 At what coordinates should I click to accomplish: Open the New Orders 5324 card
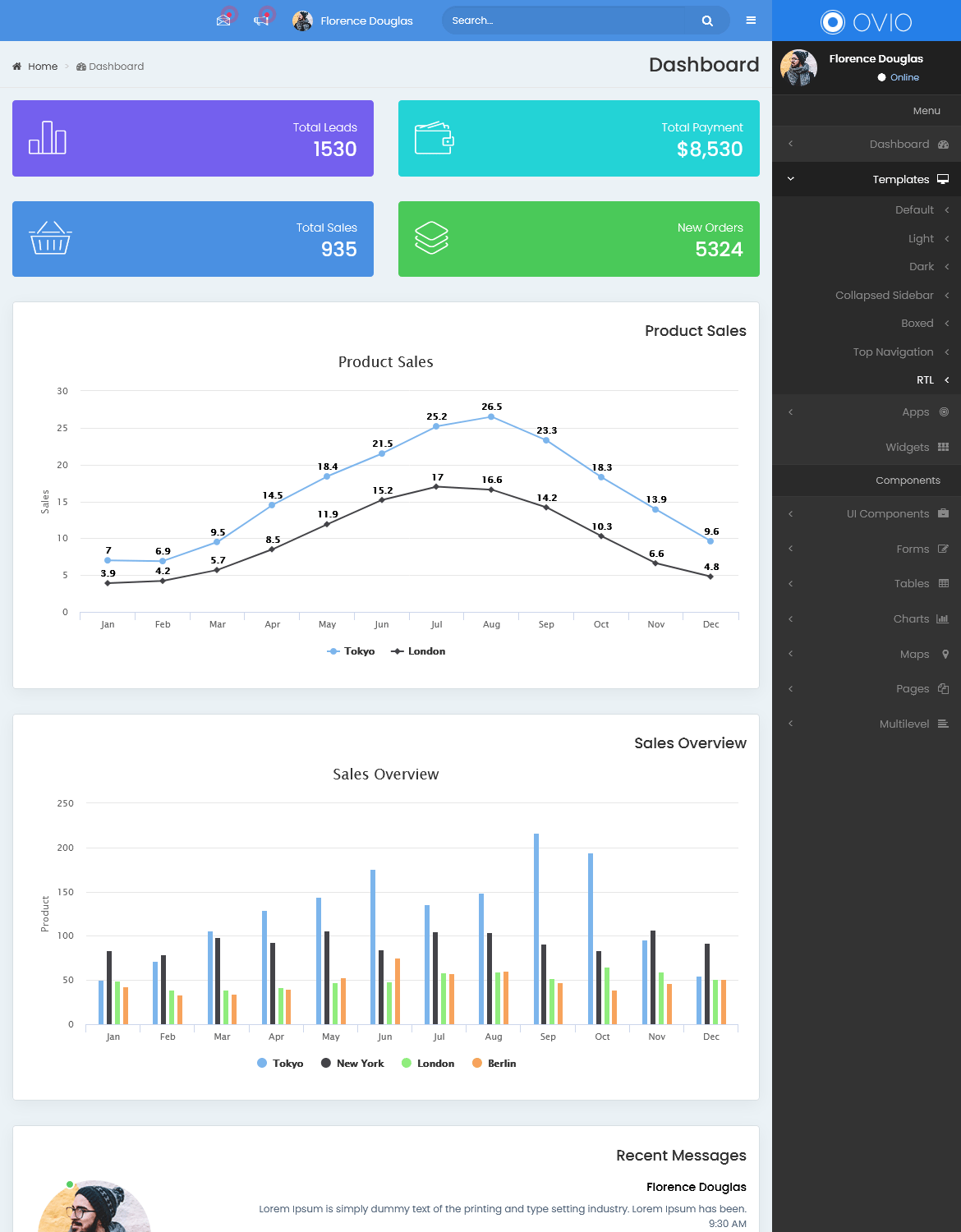pyautogui.click(x=579, y=239)
